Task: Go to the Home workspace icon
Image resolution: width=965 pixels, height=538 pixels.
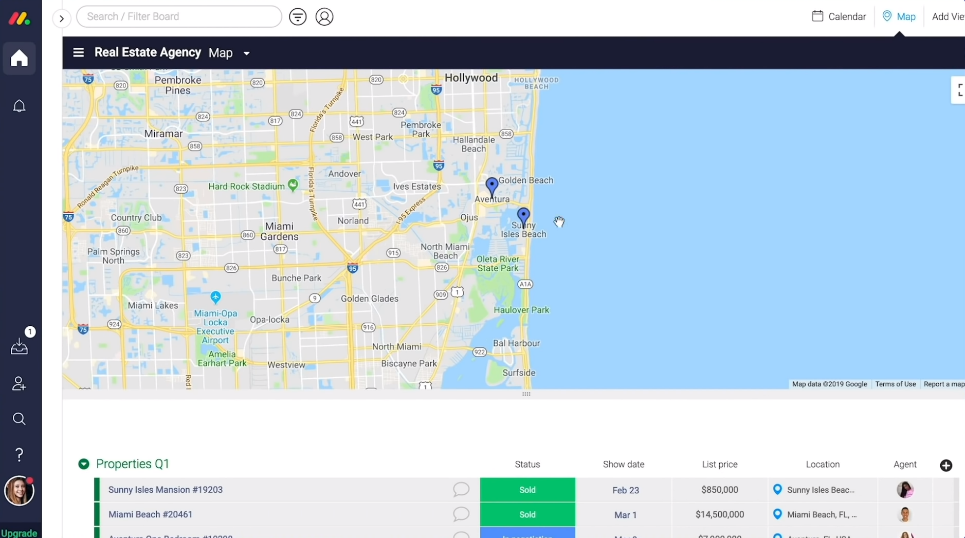Action: [x=19, y=58]
